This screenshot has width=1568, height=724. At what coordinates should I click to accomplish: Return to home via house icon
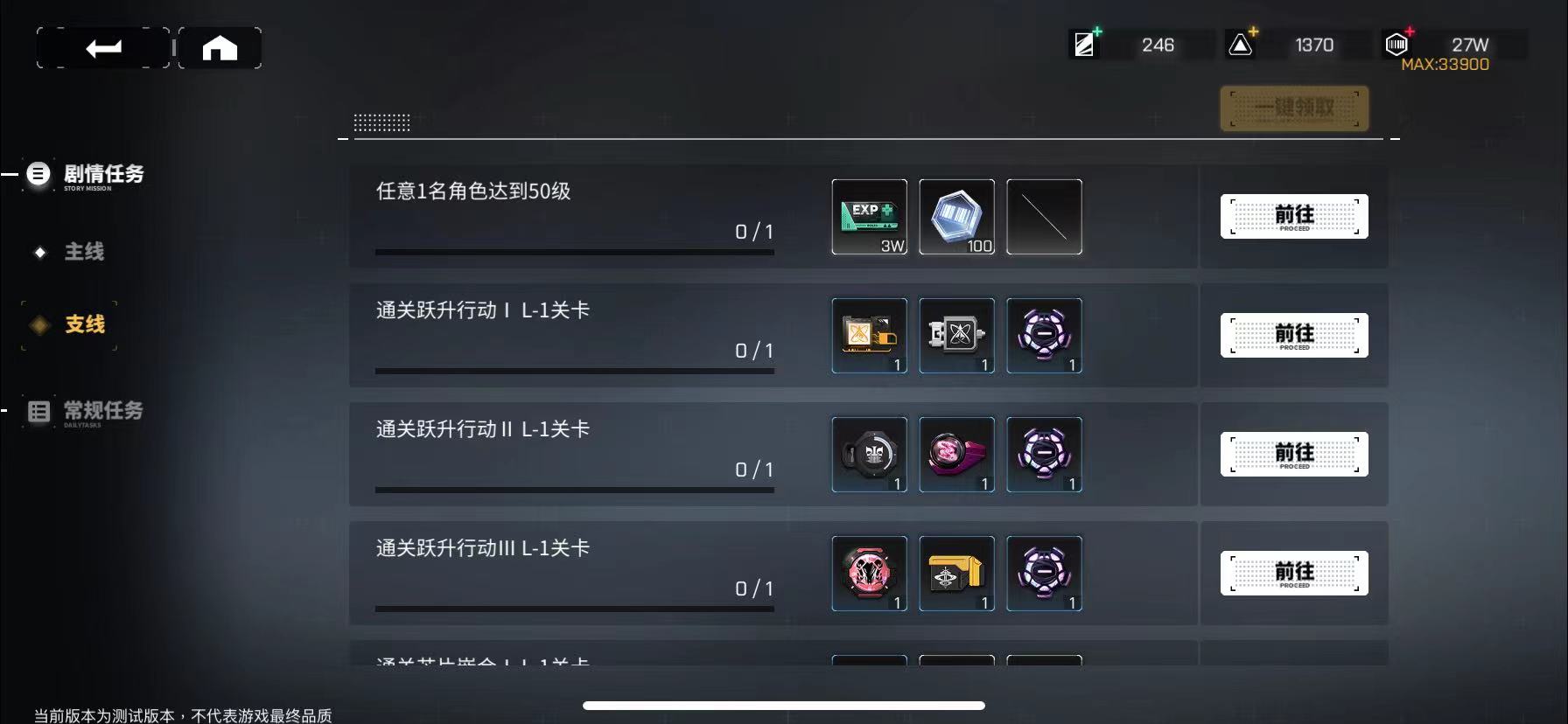pyautogui.click(x=220, y=48)
